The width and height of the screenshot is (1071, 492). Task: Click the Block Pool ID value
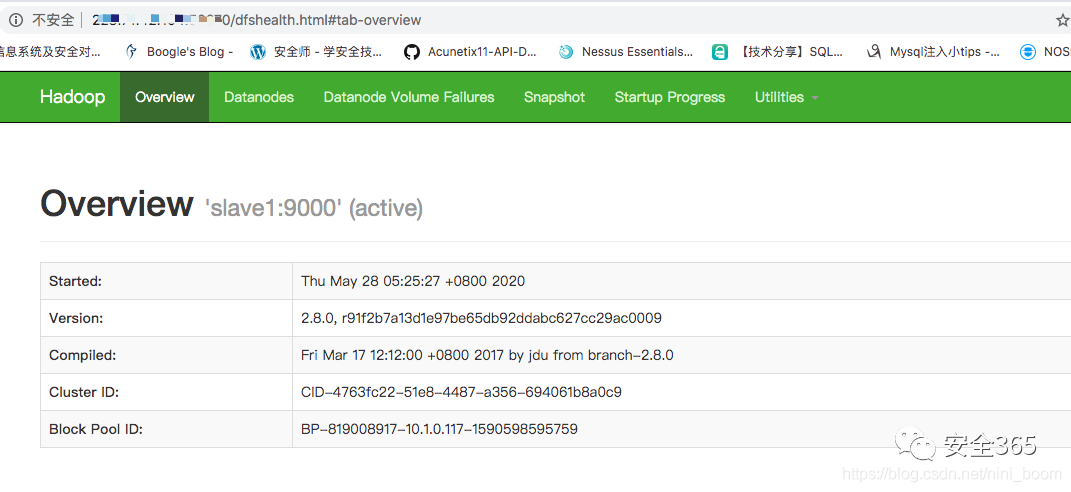(x=439, y=429)
